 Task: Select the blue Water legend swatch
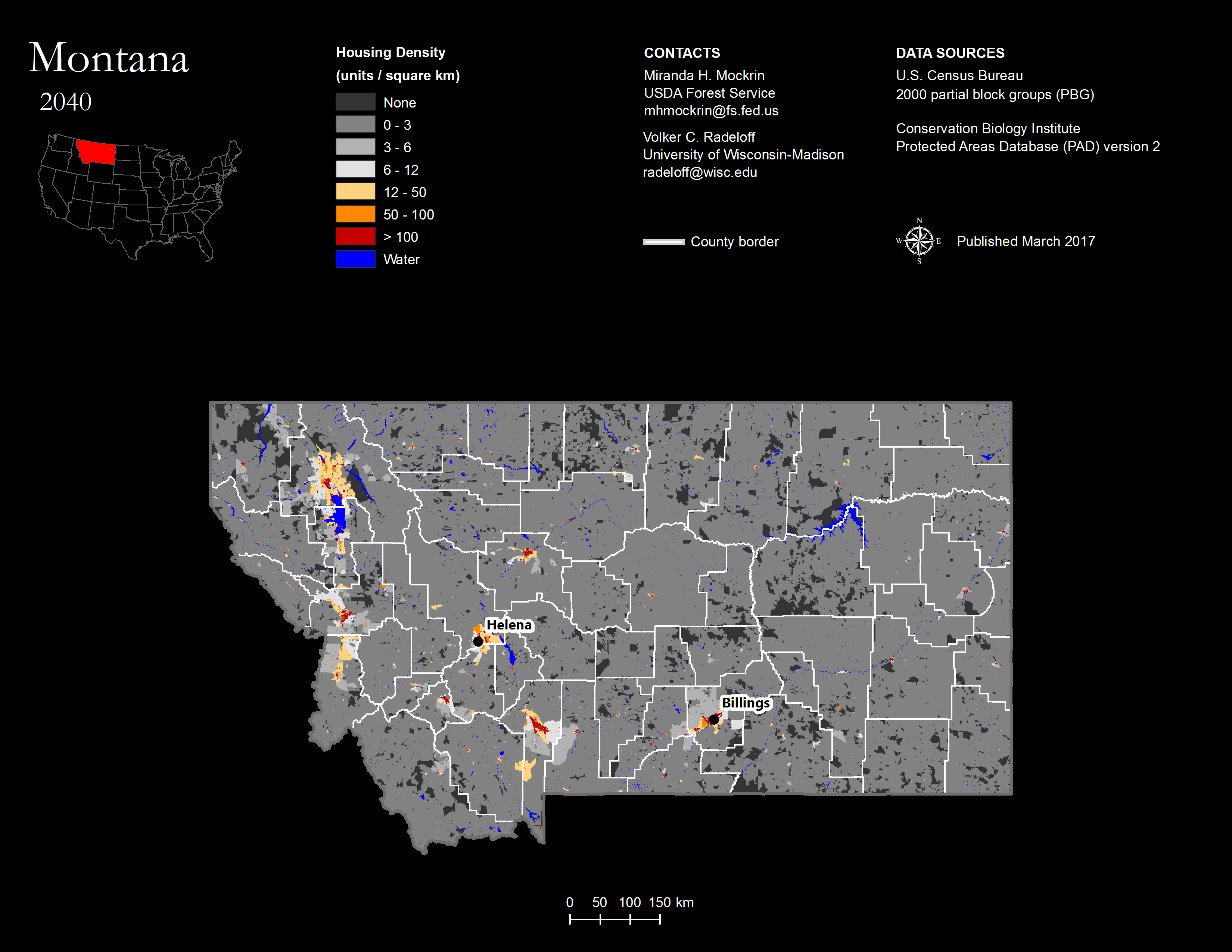355,259
